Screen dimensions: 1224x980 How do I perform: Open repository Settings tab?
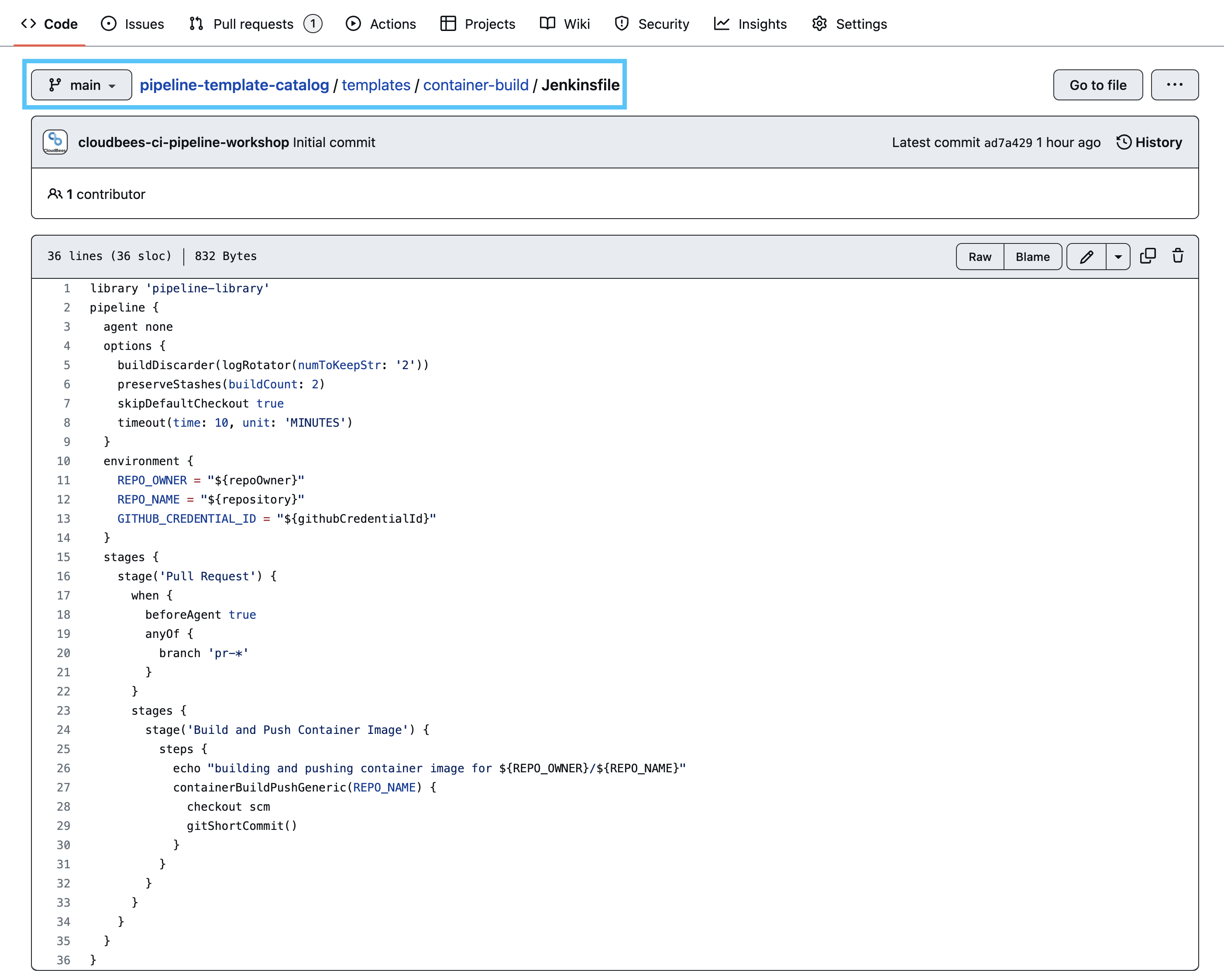[849, 24]
